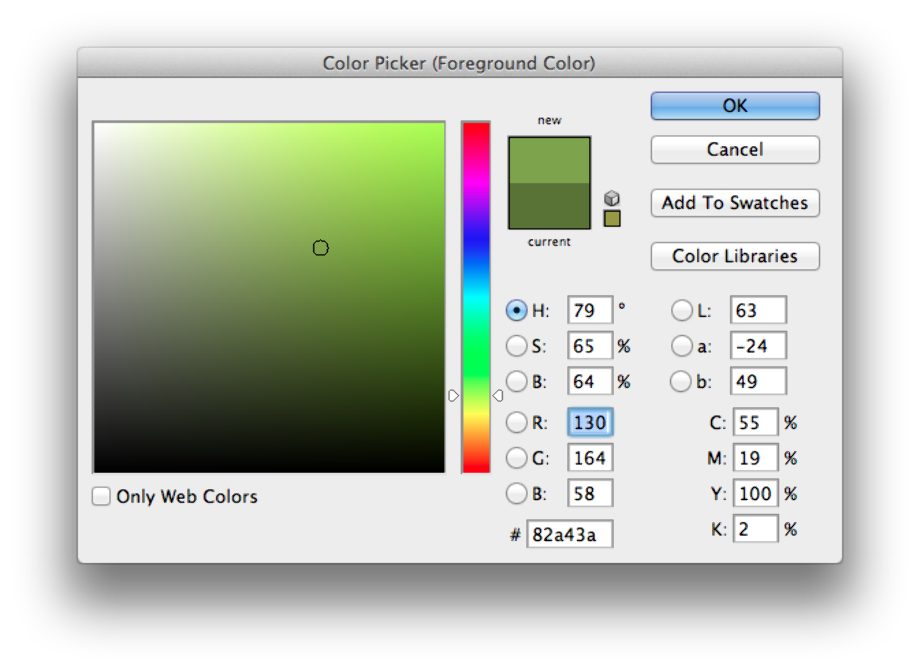Click the out-of-gamut warning cube icon
The image size is (920, 671).
click(611, 198)
